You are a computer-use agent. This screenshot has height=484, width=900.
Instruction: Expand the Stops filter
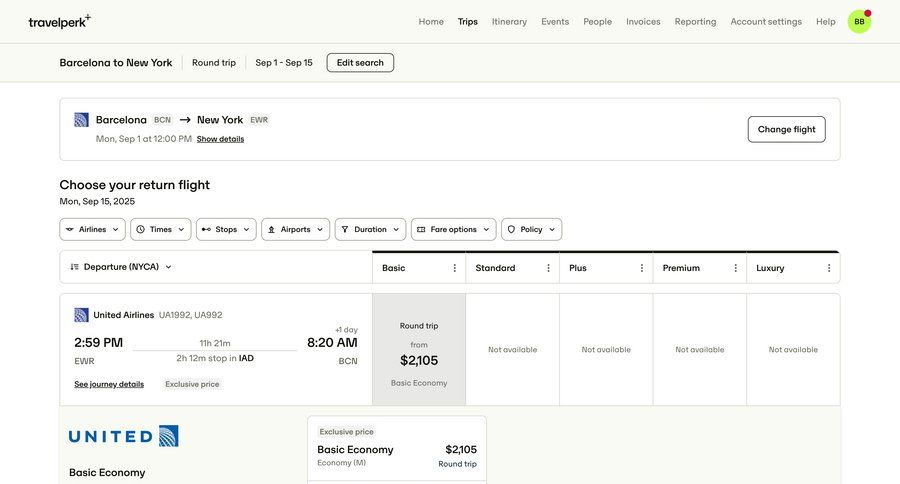tap(226, 229)
